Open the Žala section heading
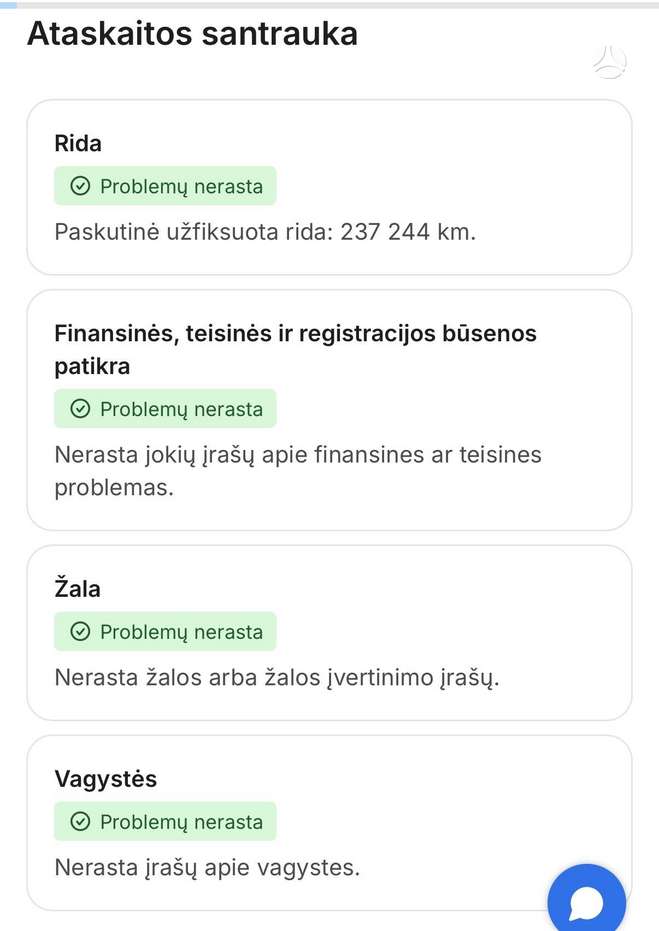Viewport: 659px width, 931px height. (x=77, y=588)
